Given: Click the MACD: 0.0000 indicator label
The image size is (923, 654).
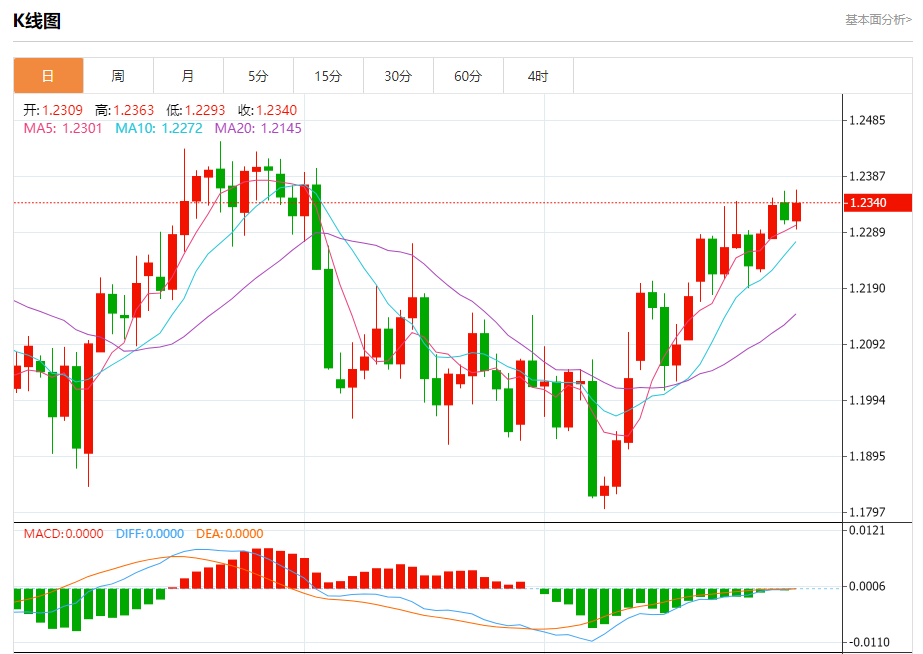Looking at the screenshot, I should (x=63, y=534).
